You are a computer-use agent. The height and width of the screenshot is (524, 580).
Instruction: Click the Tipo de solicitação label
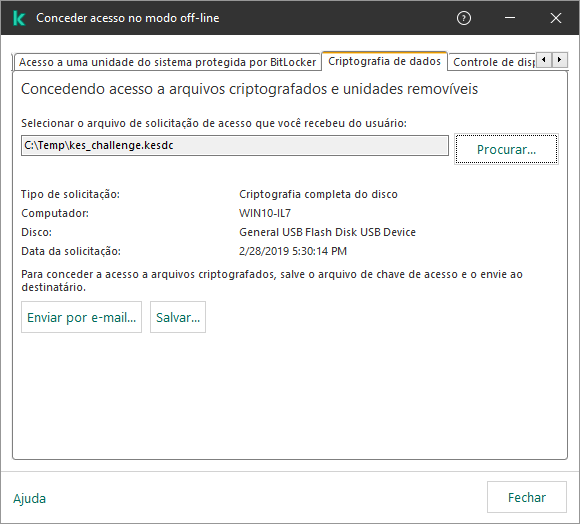click(70, 194)
